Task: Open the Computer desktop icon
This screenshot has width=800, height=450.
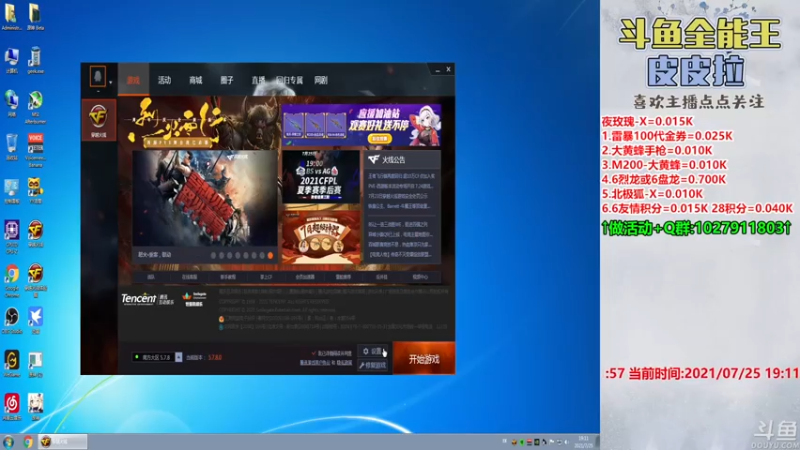Action: click(x=11, y=60)
